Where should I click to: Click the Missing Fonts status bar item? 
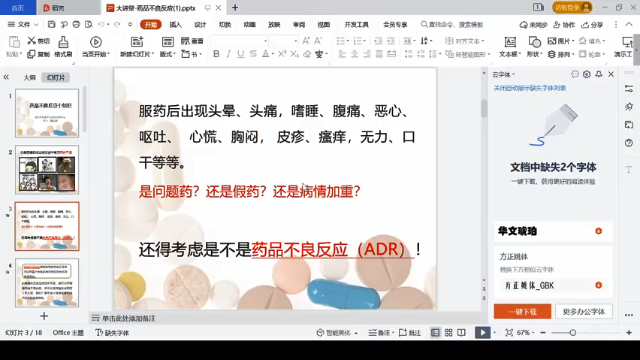point(112,333)
